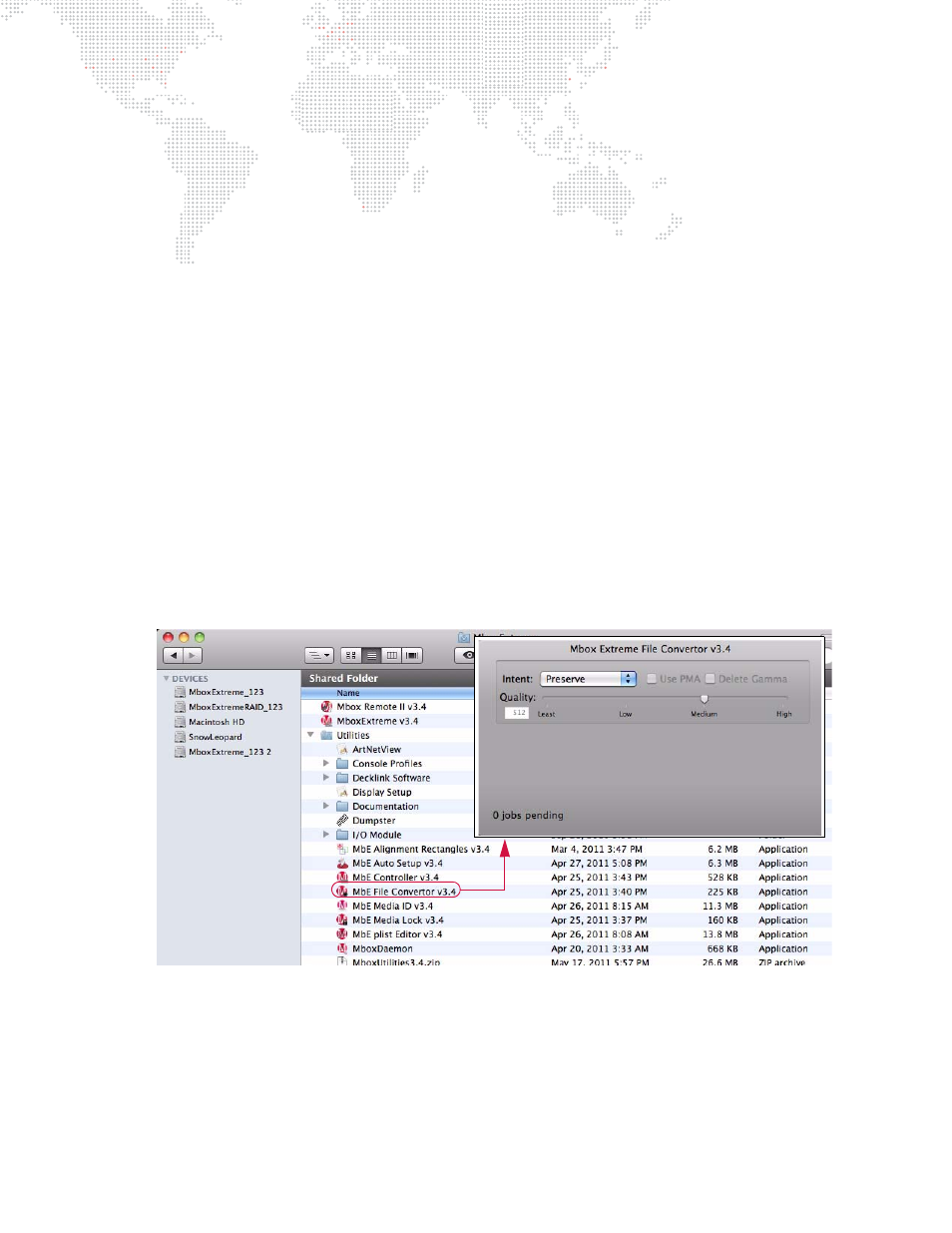Toggle the Delete Gamma checkbox
This screenshot has height=1233, width=952.
[x=711, y=679]
